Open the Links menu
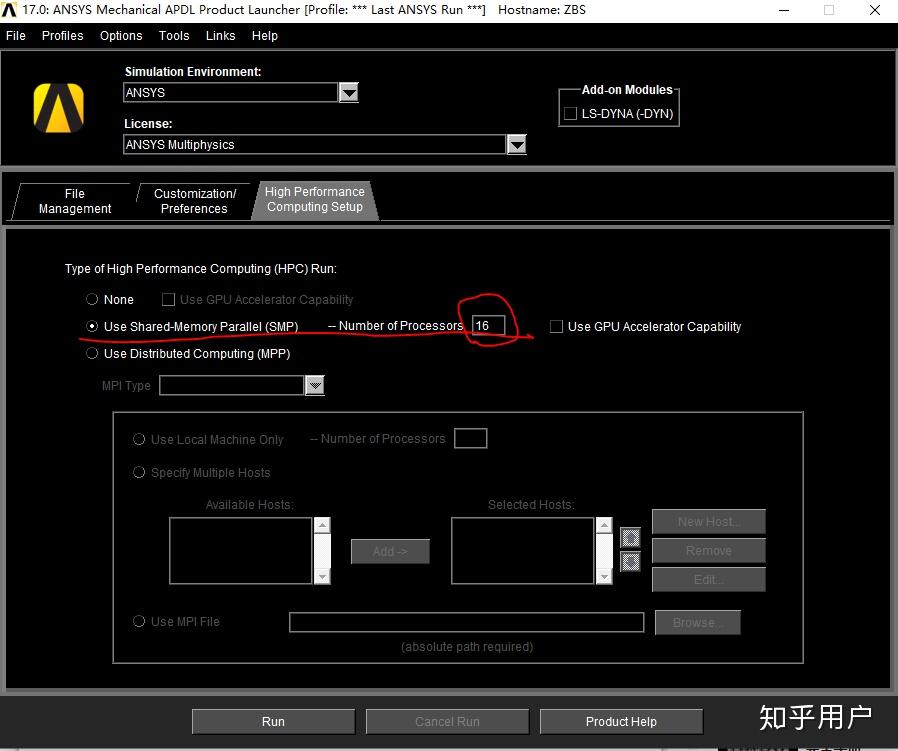The image size is (898, 751). coord(220,36)
